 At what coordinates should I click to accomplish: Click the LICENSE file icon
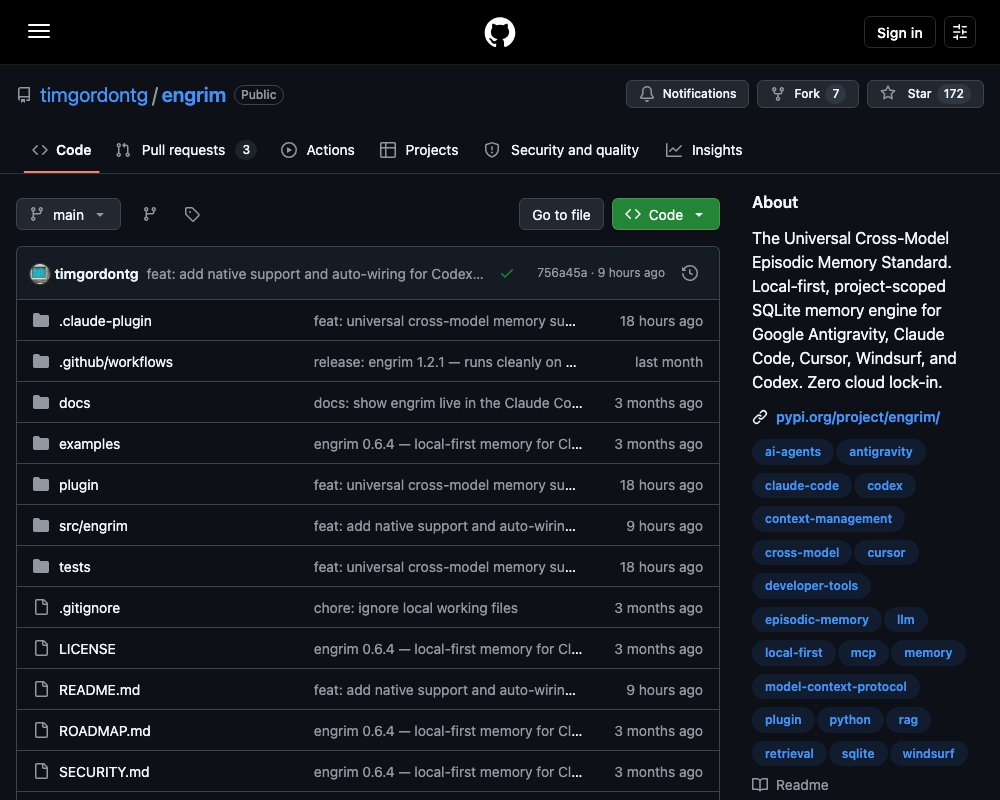pyautogui.click(x=41, y=648)
